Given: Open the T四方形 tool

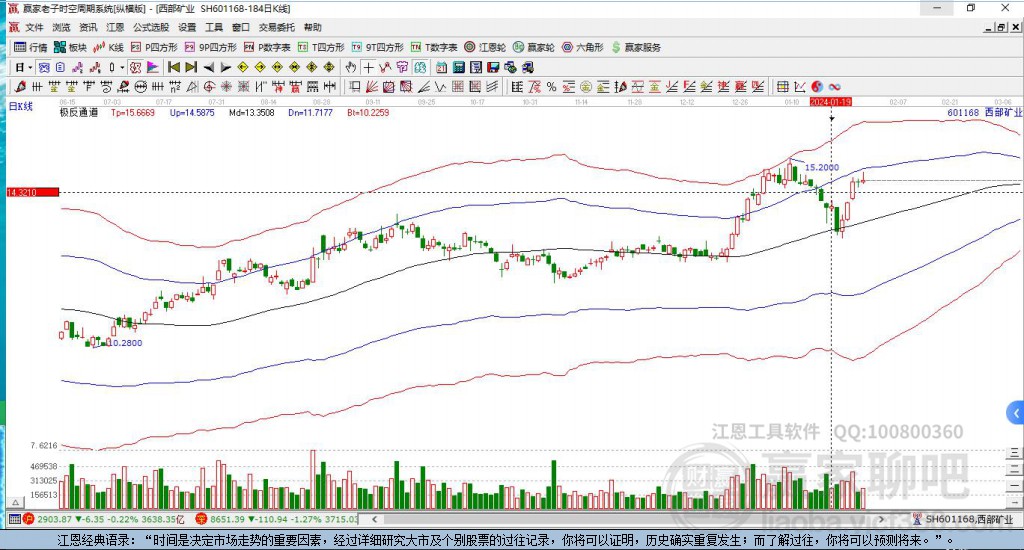Looking at the screenshot, I should pos(321,47).
